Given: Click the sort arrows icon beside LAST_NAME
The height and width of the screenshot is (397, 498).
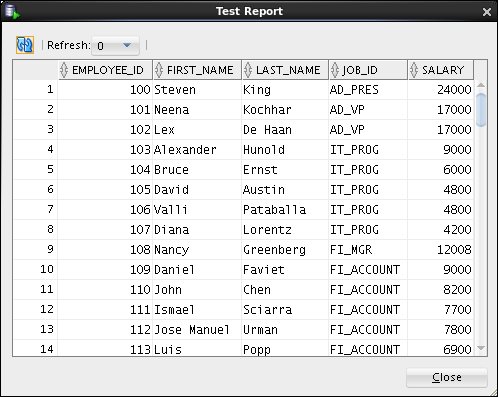Looking at the screenshot, I should (248, 70).
